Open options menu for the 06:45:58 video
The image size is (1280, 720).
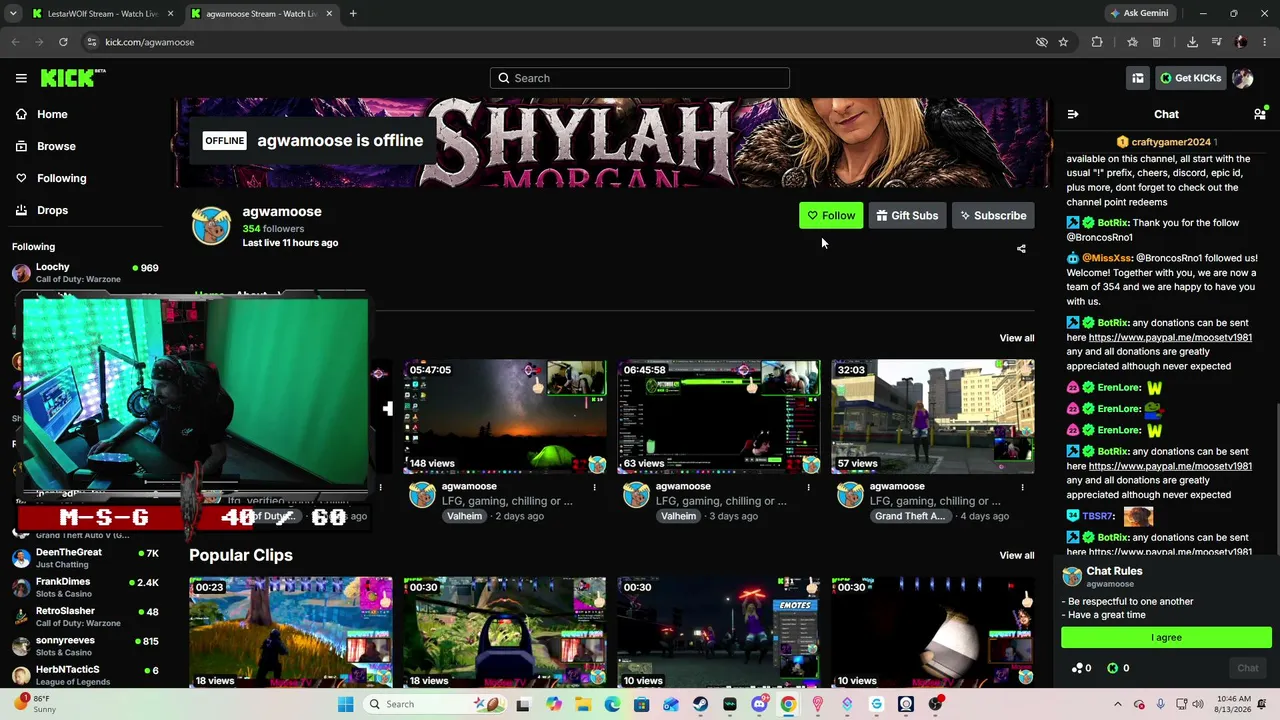coord(808,487)
